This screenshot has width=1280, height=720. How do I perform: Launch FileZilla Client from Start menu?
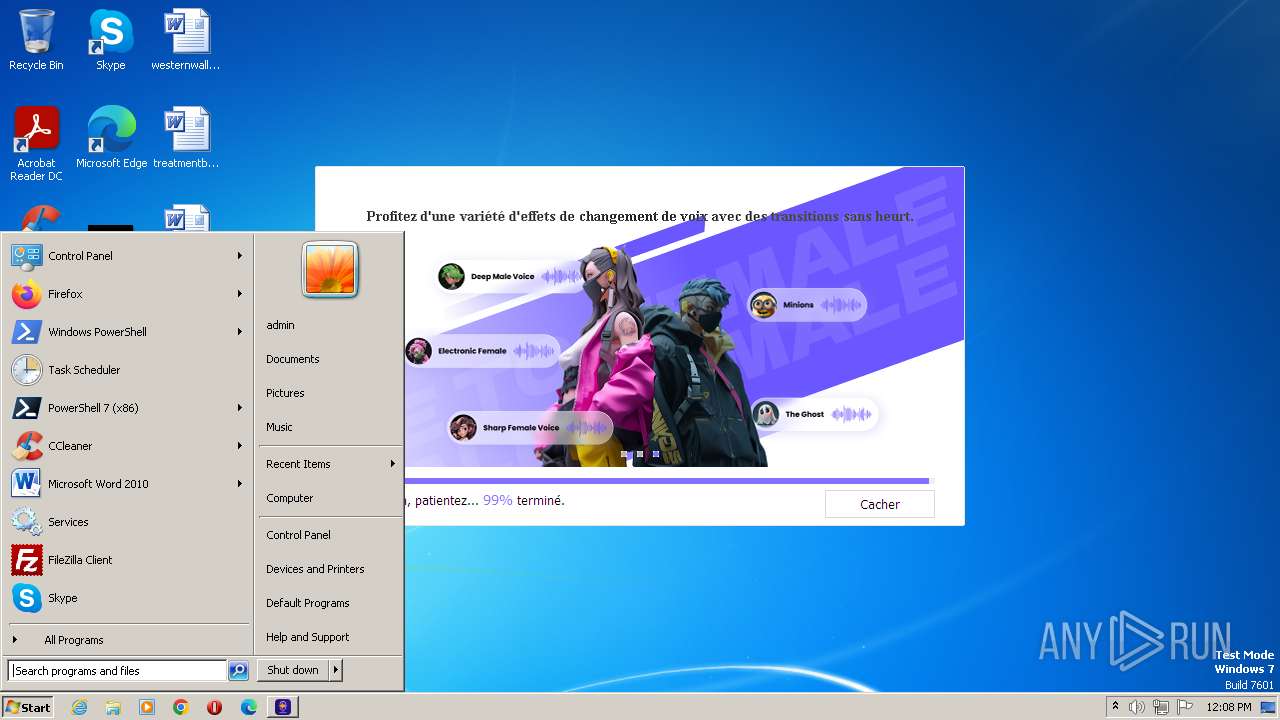(127, 560)
